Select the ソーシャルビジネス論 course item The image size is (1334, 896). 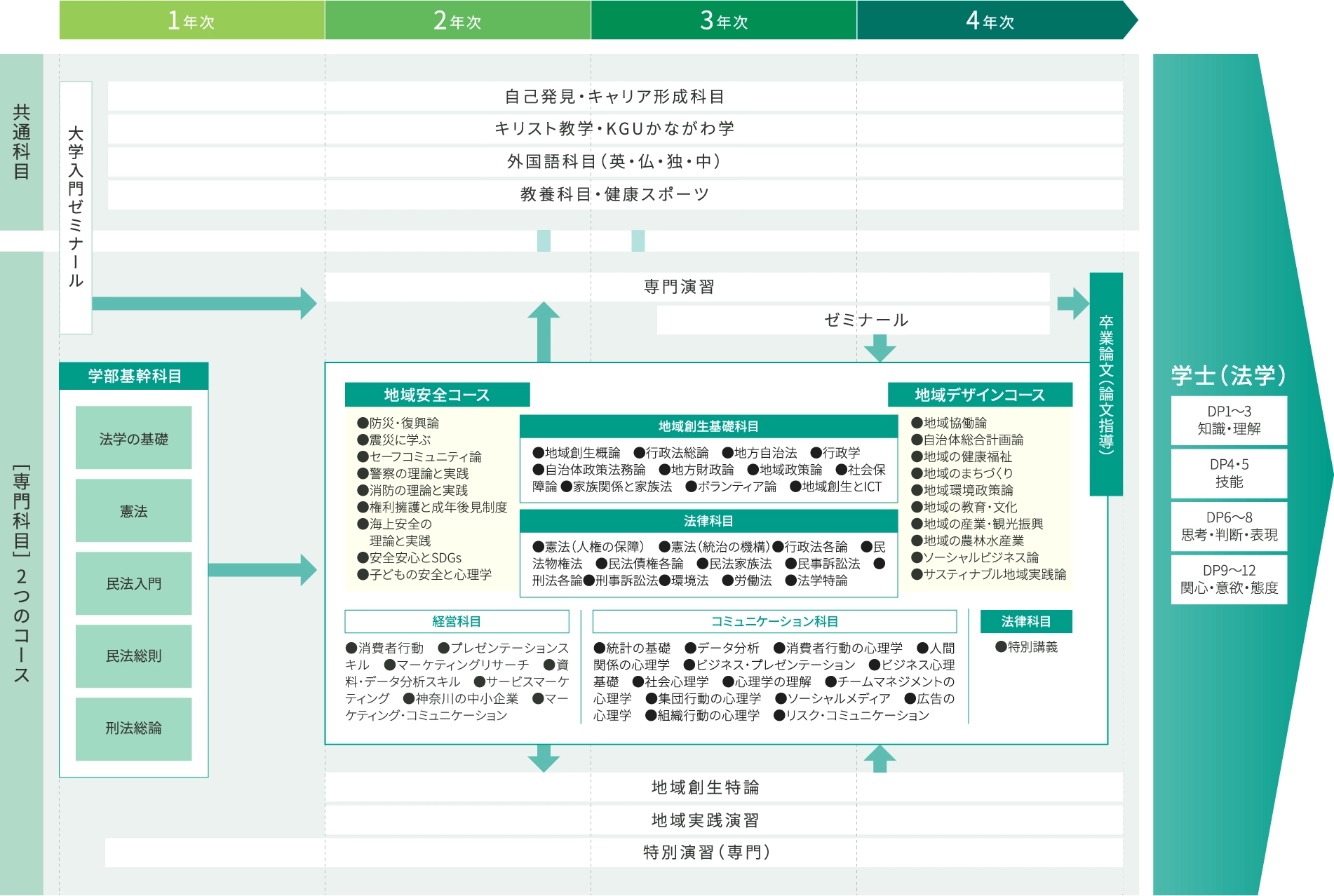(x=975, y=557)
